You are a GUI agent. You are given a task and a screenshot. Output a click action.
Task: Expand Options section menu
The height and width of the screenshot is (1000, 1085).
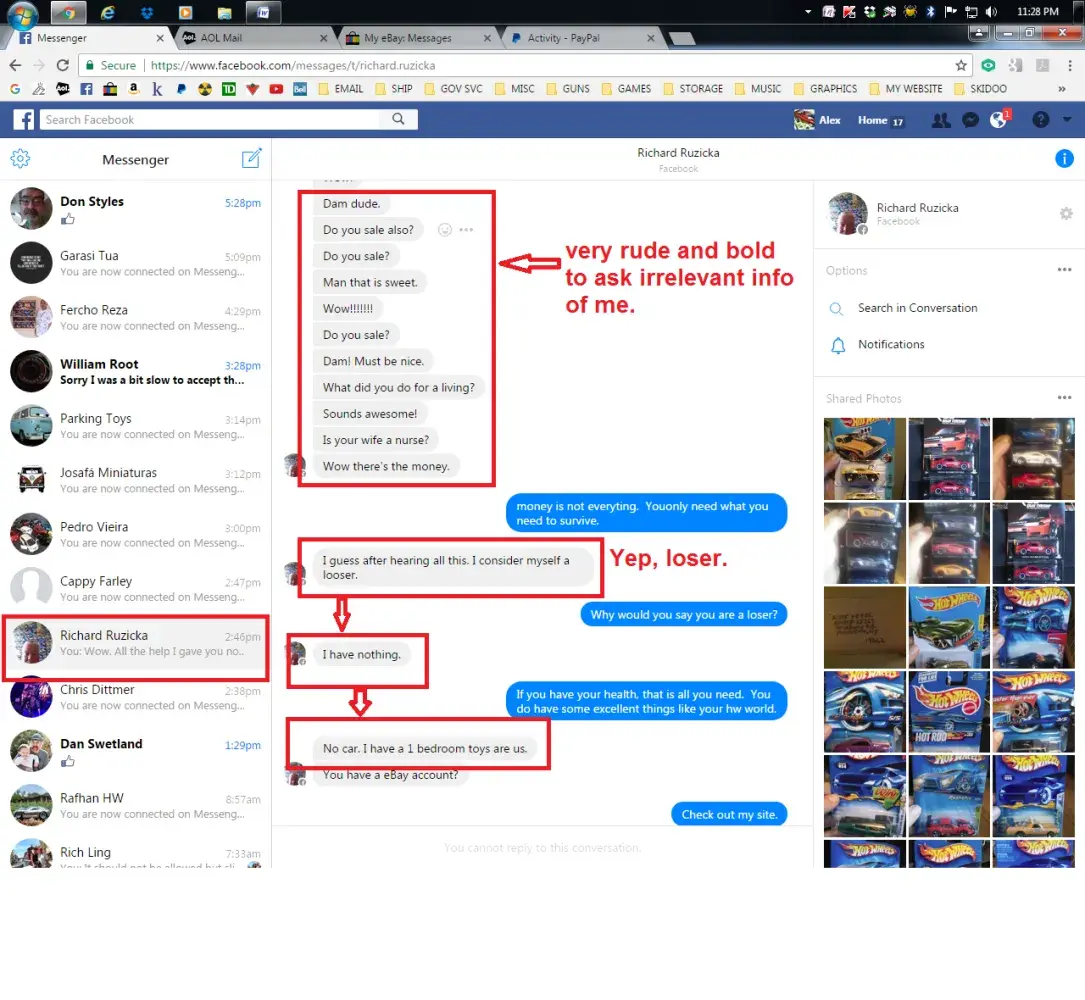tap(1064, 270)
